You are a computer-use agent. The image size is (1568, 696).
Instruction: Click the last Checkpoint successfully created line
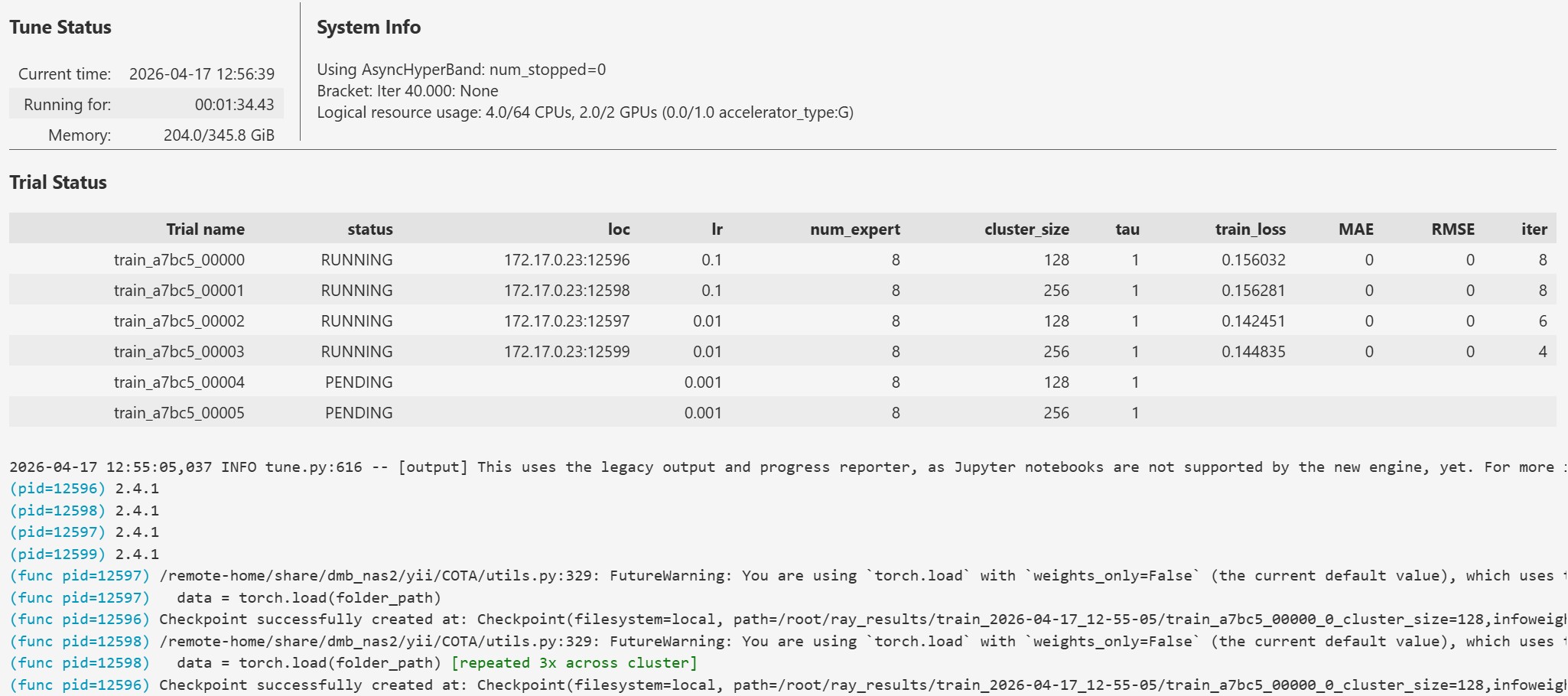coord(788,685)
